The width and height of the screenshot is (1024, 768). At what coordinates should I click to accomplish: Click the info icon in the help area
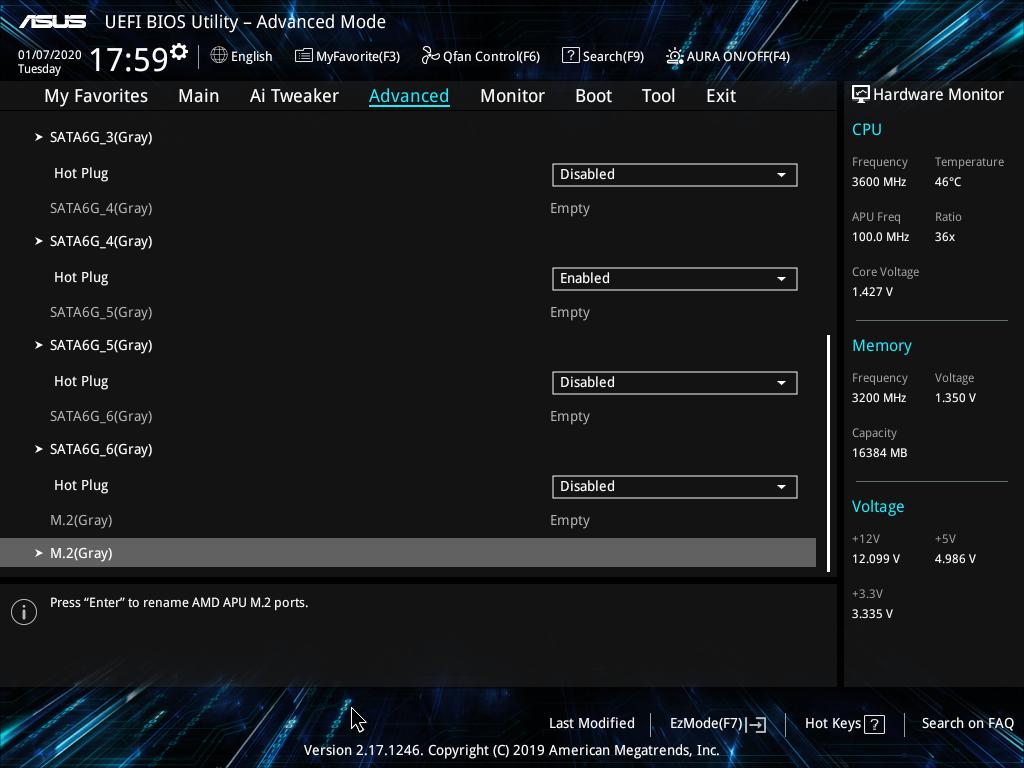pyautogui.click(x=24, y=611)
